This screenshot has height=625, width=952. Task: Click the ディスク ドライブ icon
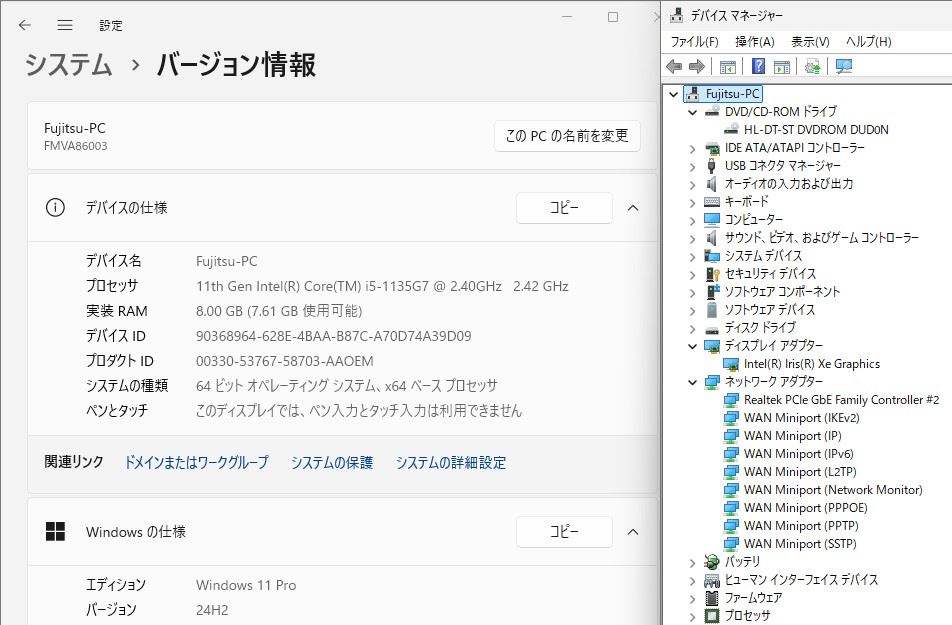coord(712,329)
